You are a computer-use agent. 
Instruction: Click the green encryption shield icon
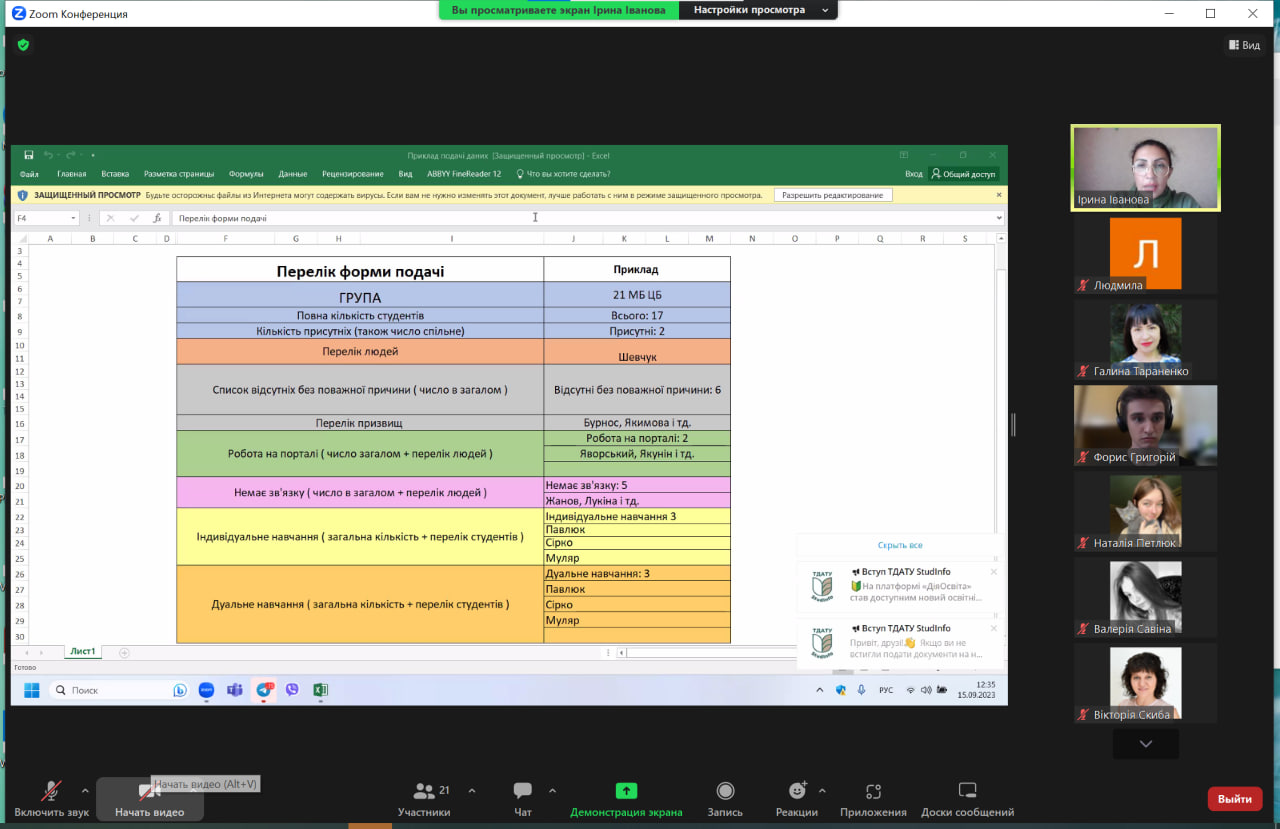pos(23,45)
